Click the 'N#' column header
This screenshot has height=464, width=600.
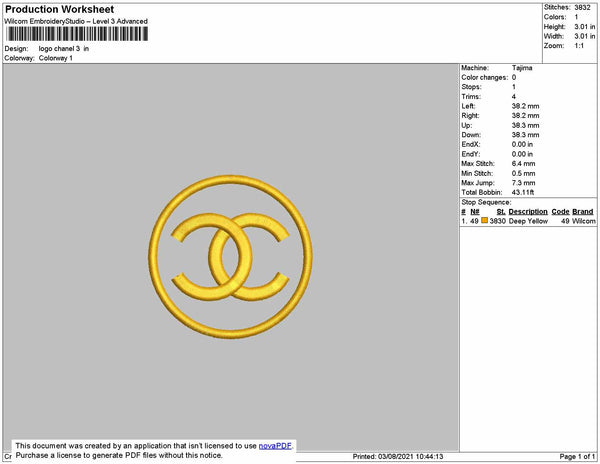coord(475,212)
